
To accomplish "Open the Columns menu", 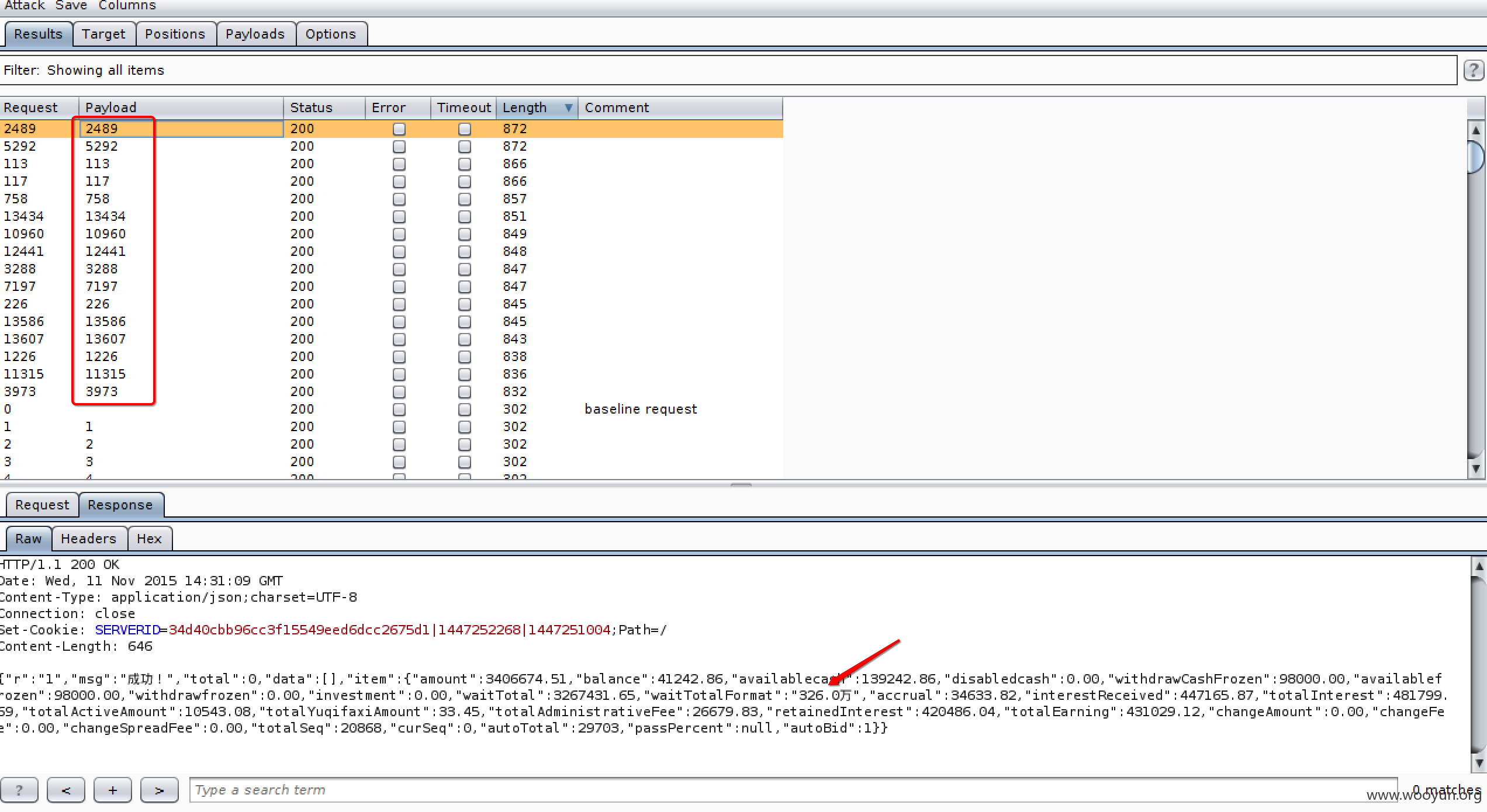I will coord(127,5).
